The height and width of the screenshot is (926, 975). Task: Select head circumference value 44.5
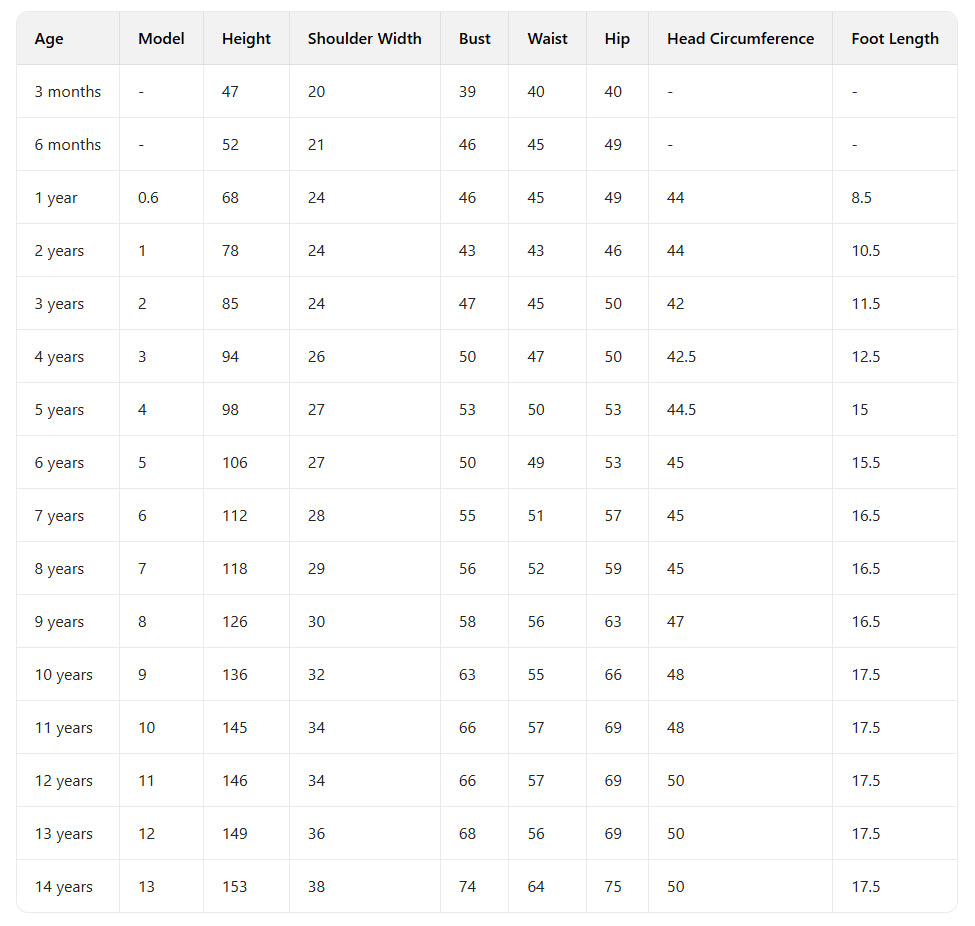tap(682, 410)
